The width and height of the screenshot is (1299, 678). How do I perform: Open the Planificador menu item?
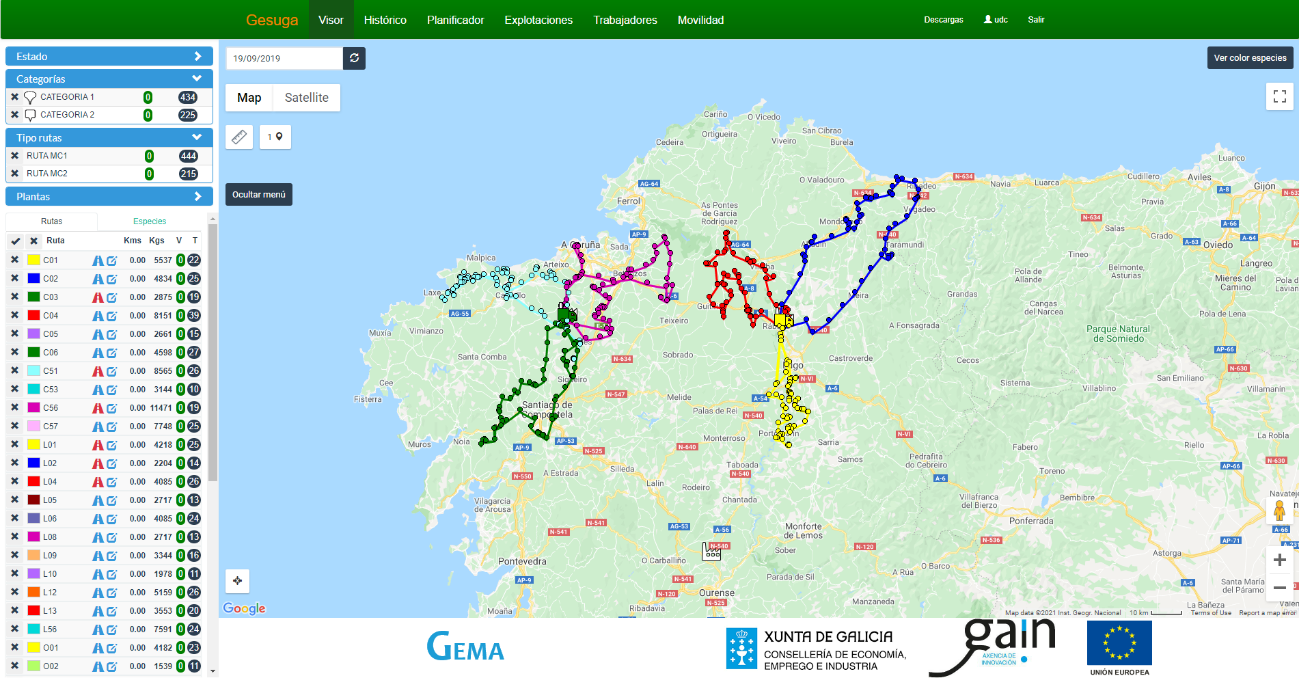click(455, 20)
